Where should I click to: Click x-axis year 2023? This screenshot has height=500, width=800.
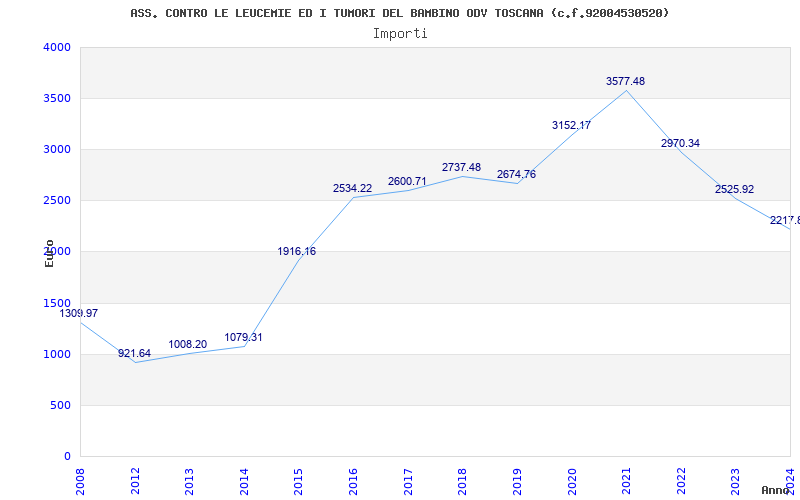[x=735, y=482]
